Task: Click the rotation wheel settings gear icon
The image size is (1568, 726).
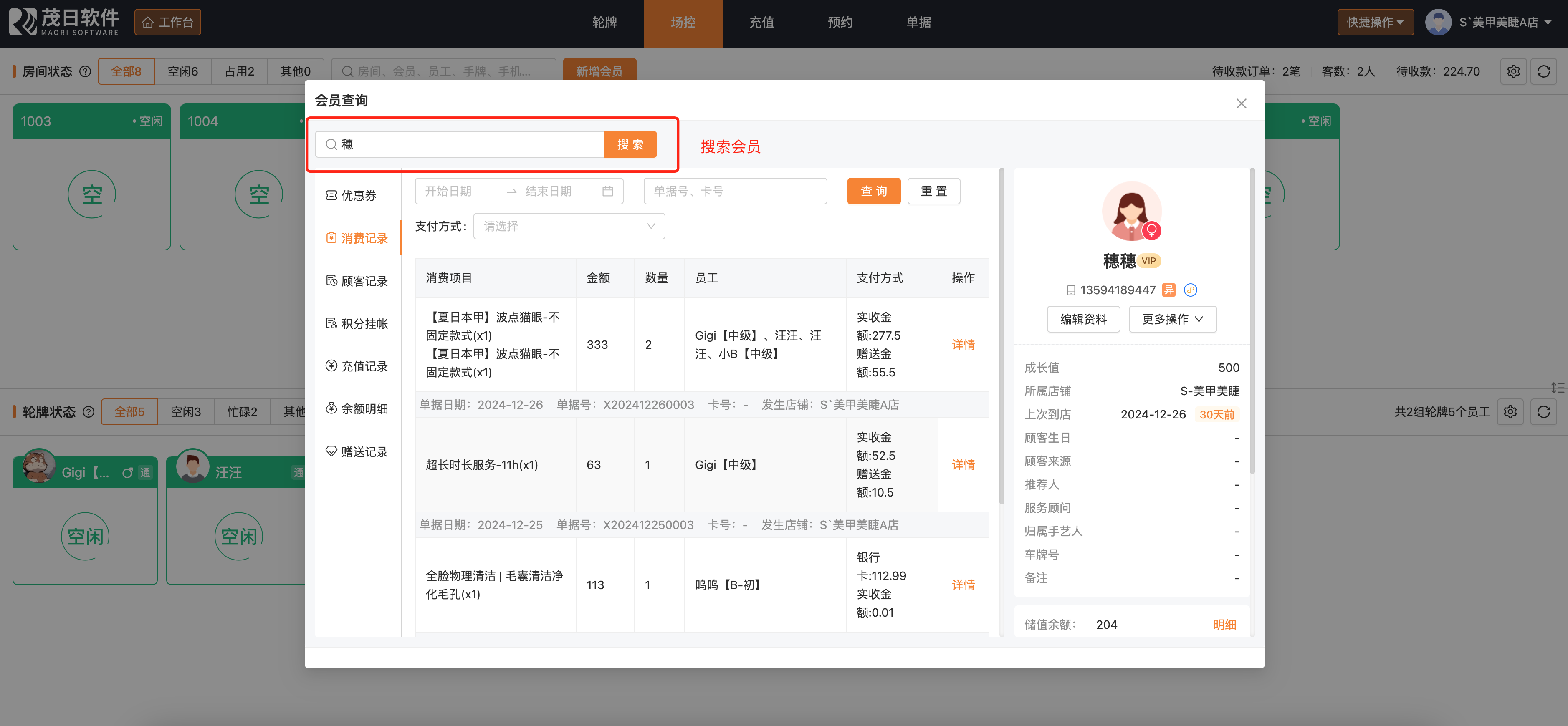Action: tap(1510, 411)
